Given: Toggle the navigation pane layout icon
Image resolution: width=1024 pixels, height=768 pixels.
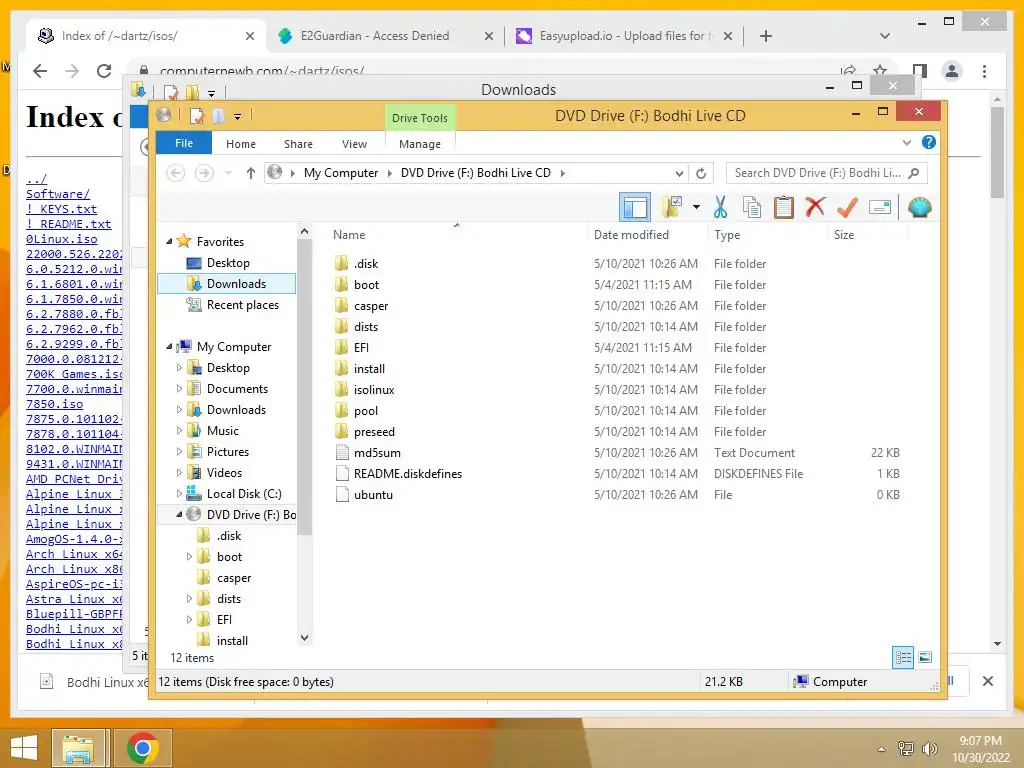Looking at the screenshot, I should click(x=635, y=208).
